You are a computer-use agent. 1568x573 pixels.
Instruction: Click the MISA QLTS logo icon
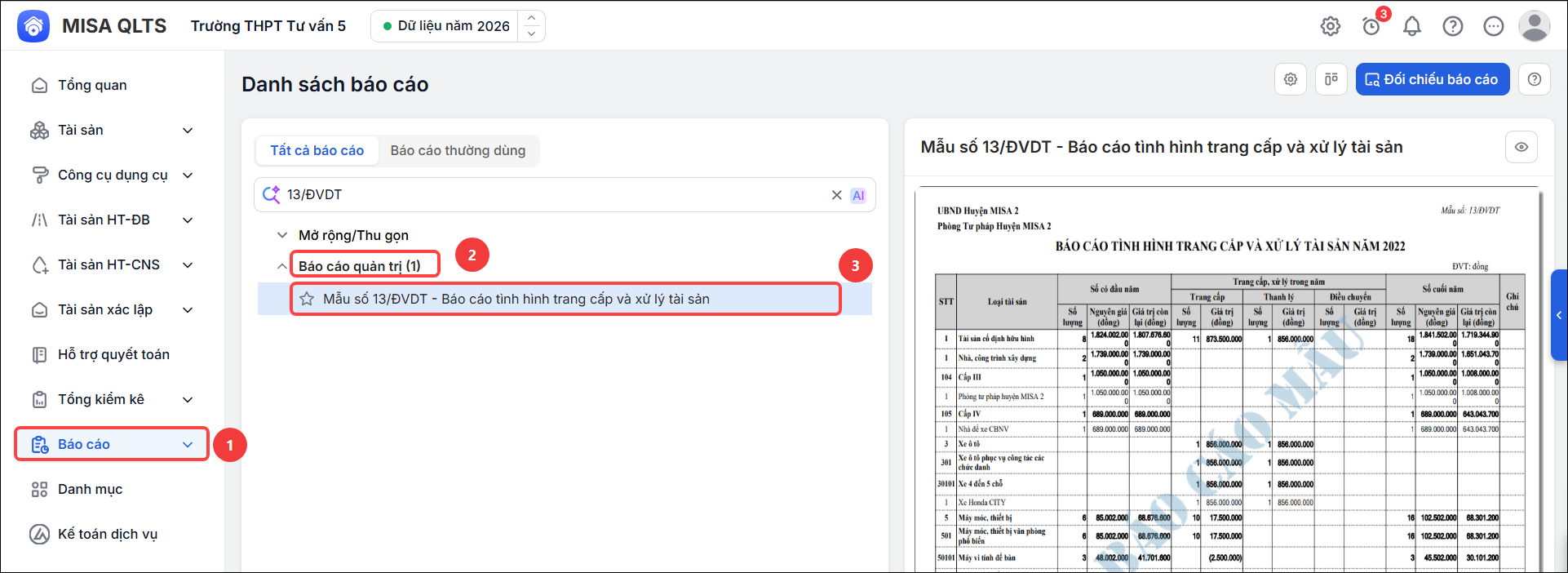pos(33,26)
